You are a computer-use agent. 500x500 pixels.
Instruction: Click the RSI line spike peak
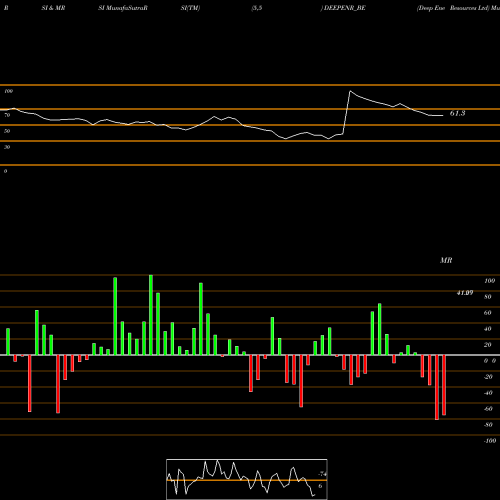click(x=350, y=91)
